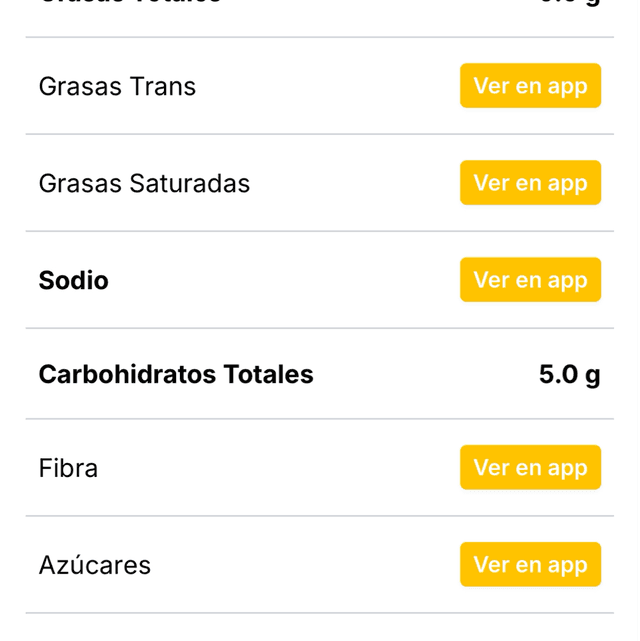Click the cropped gram value for Grasas Totales
Image resolution: width=640 pixels, height=641 pixels.
[x=570, y=3]
